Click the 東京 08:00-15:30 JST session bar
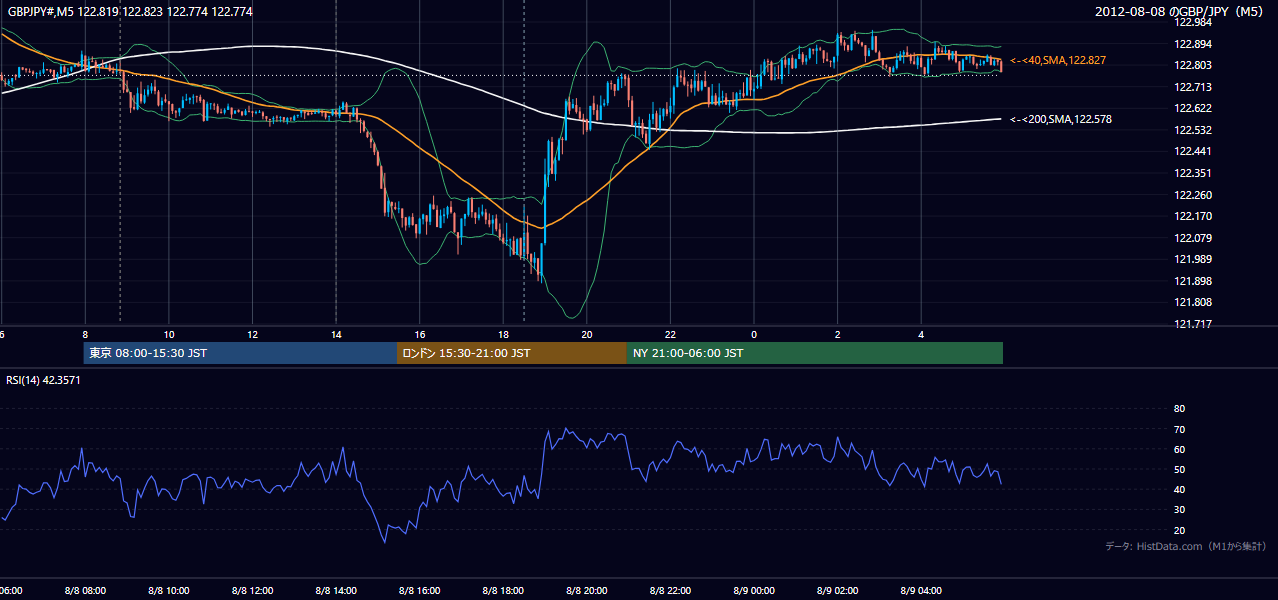This screenshot has height=600, width=1278. 240,353
